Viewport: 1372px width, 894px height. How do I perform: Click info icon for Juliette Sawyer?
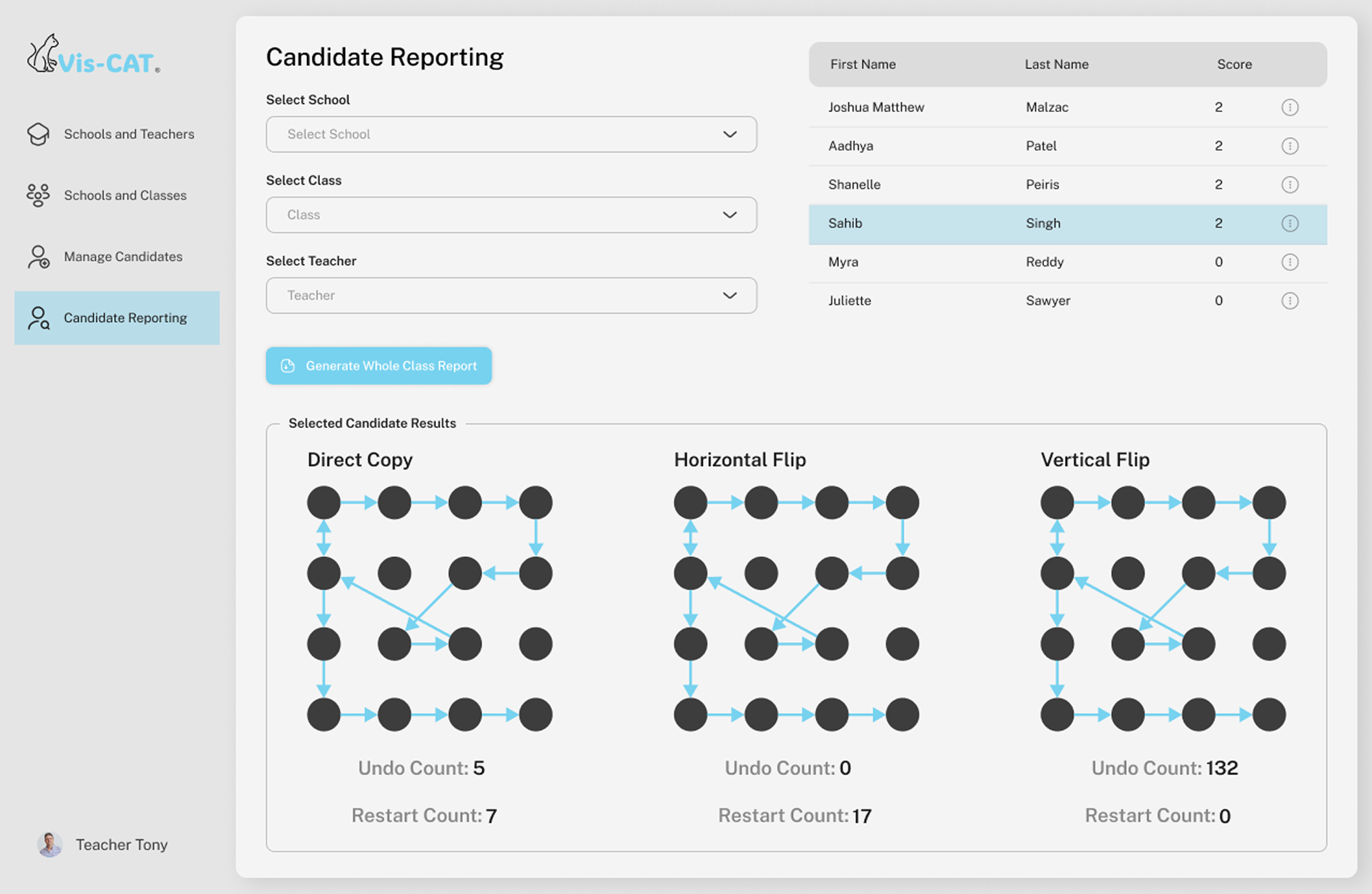[1289, 301]
